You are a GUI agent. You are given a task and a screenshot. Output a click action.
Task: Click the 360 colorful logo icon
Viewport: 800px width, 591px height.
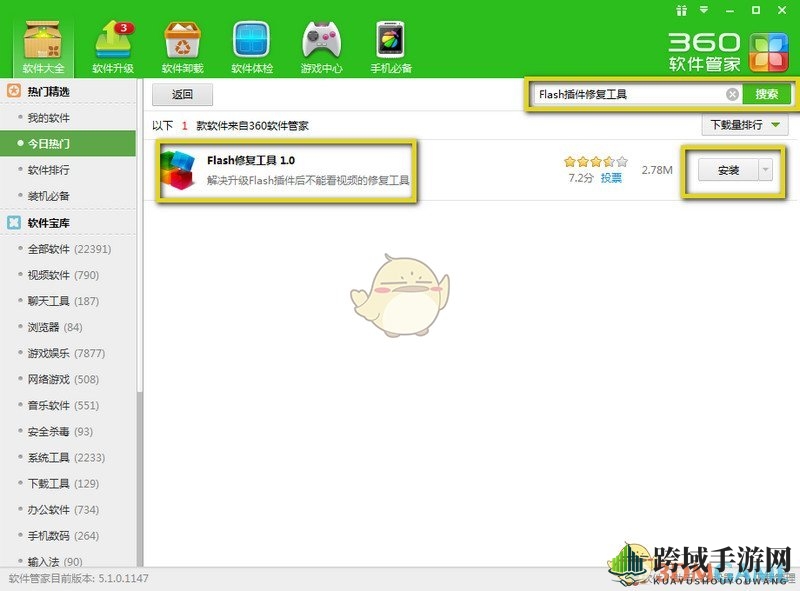(769, 53)
